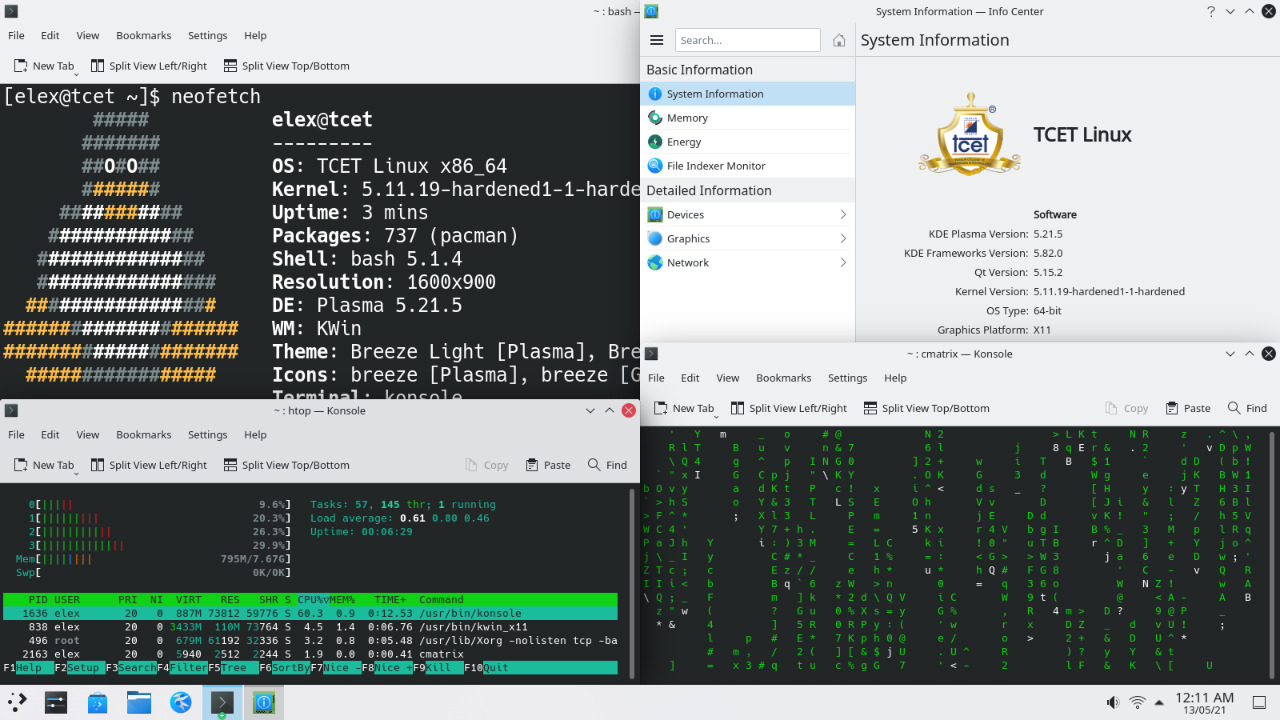Click the Copy icon in htop Konsole toolbar
The width and height of the screenshot is (1280, 720).
[486, 464]
